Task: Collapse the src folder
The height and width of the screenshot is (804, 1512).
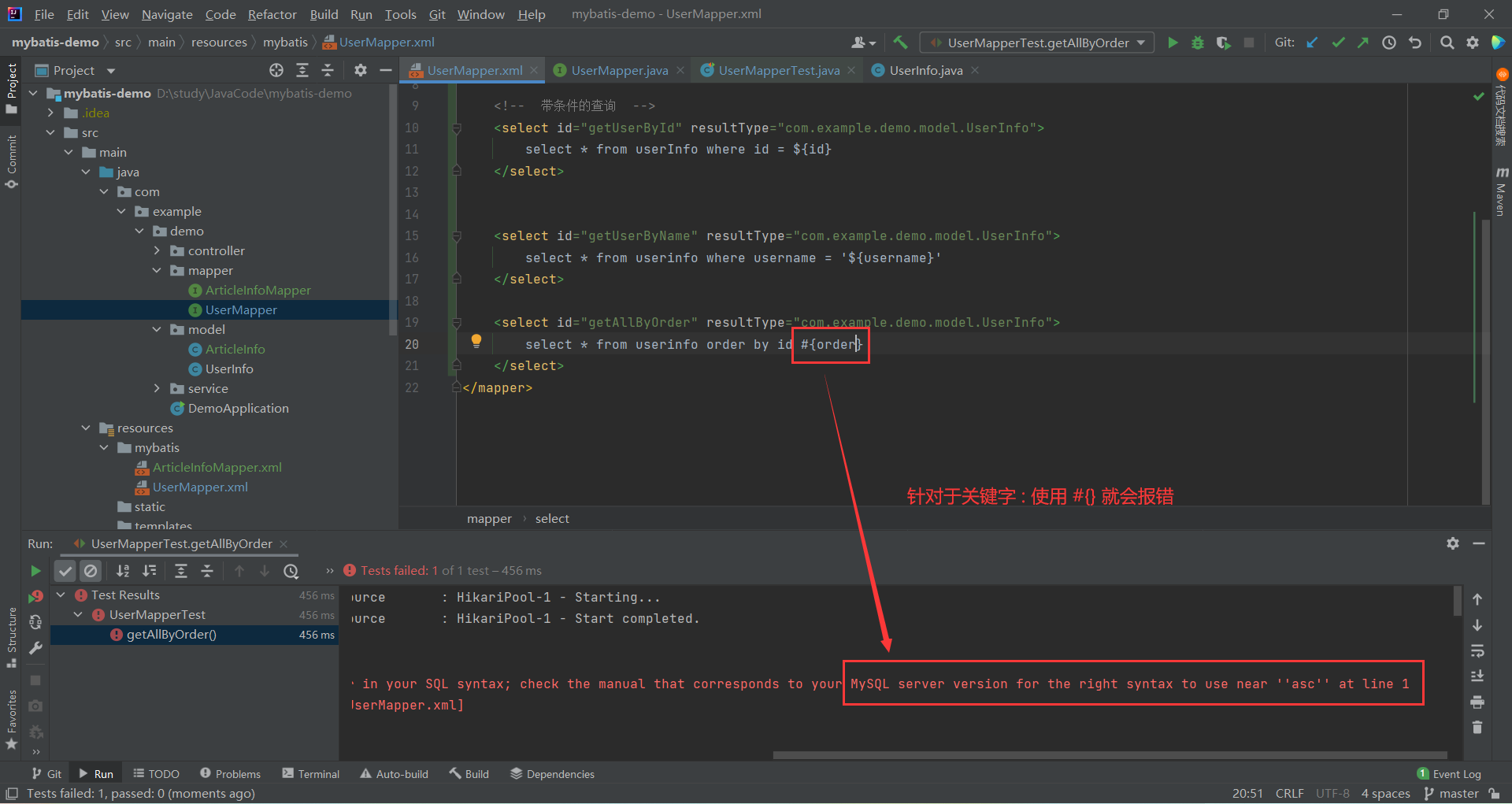Action: pyautogui.click(x=50, y=132)
